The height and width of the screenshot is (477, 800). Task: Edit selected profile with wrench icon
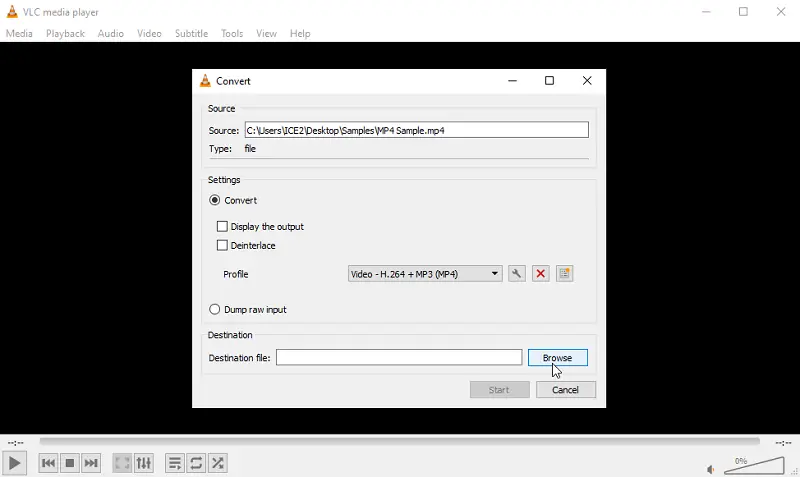[x=516, y=274]
